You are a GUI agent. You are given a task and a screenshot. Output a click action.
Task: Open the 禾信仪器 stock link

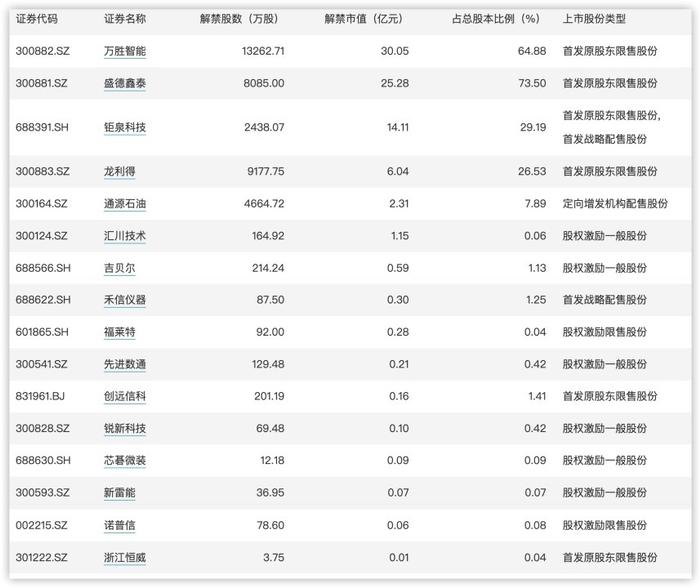(x=125, y=300)
